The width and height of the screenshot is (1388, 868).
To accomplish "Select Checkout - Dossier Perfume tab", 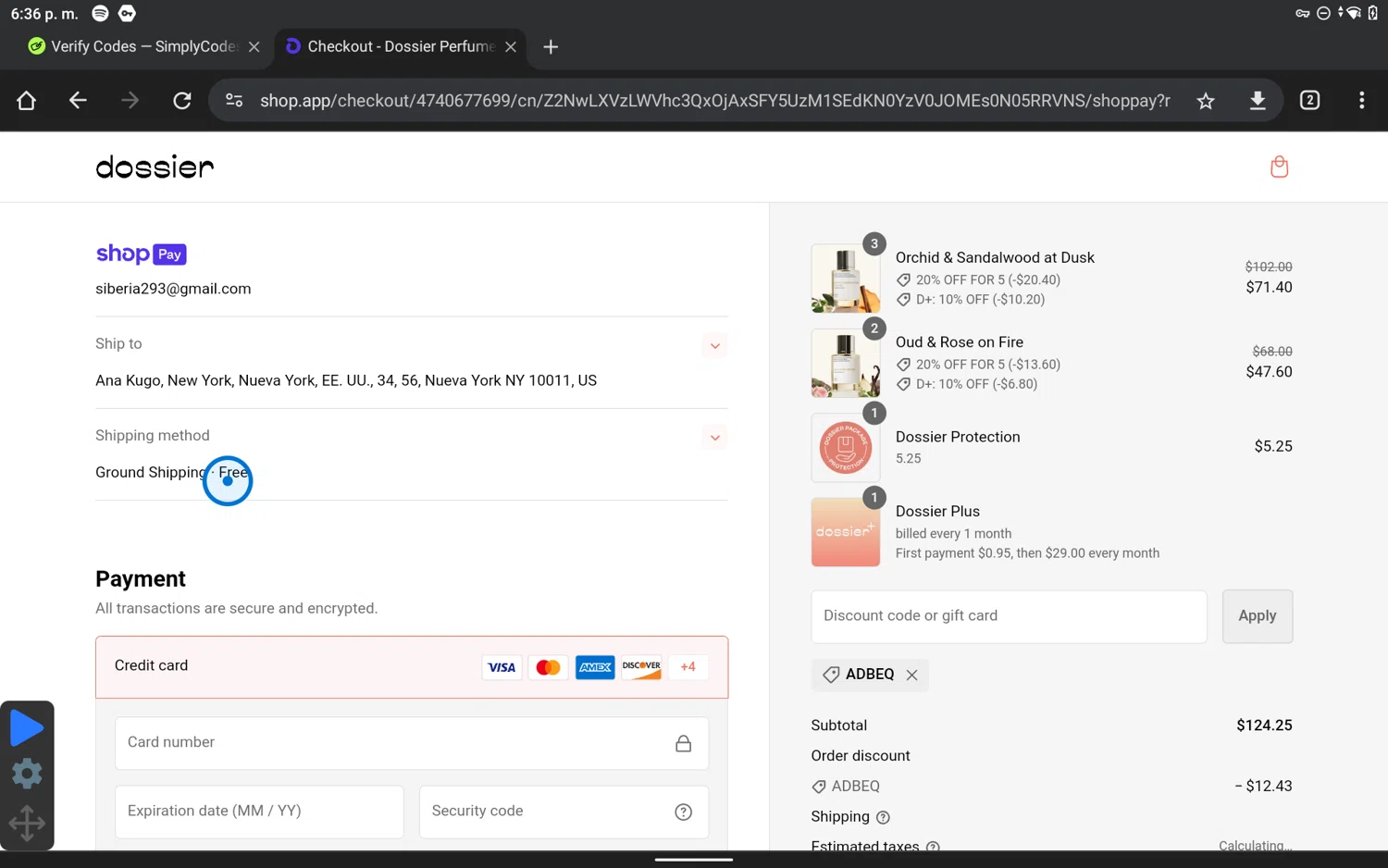I will tap(400, 46).
